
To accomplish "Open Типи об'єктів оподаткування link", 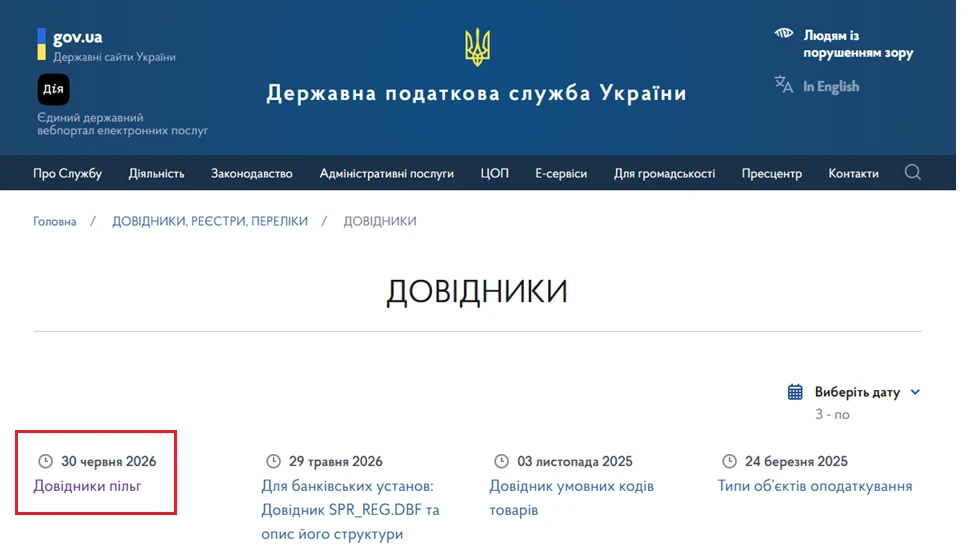I will coord(815,485).
